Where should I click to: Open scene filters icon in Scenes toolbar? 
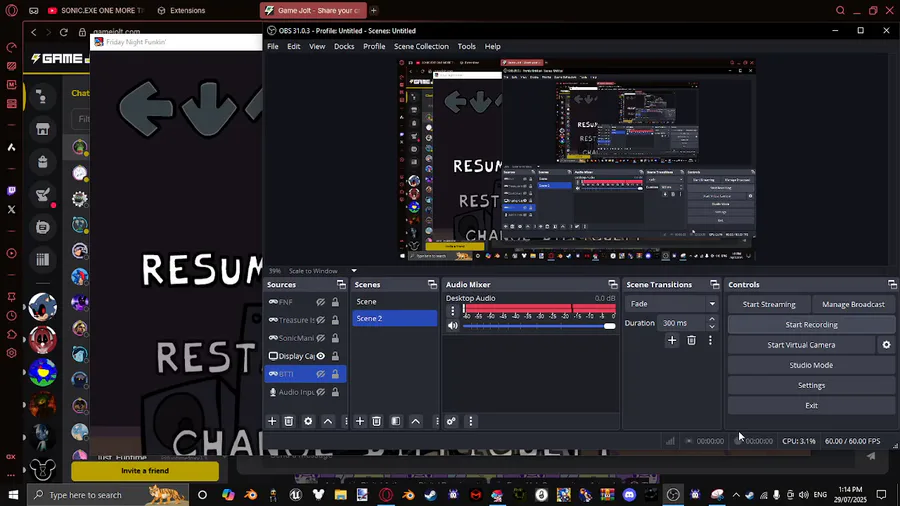(x=396, y=422)
